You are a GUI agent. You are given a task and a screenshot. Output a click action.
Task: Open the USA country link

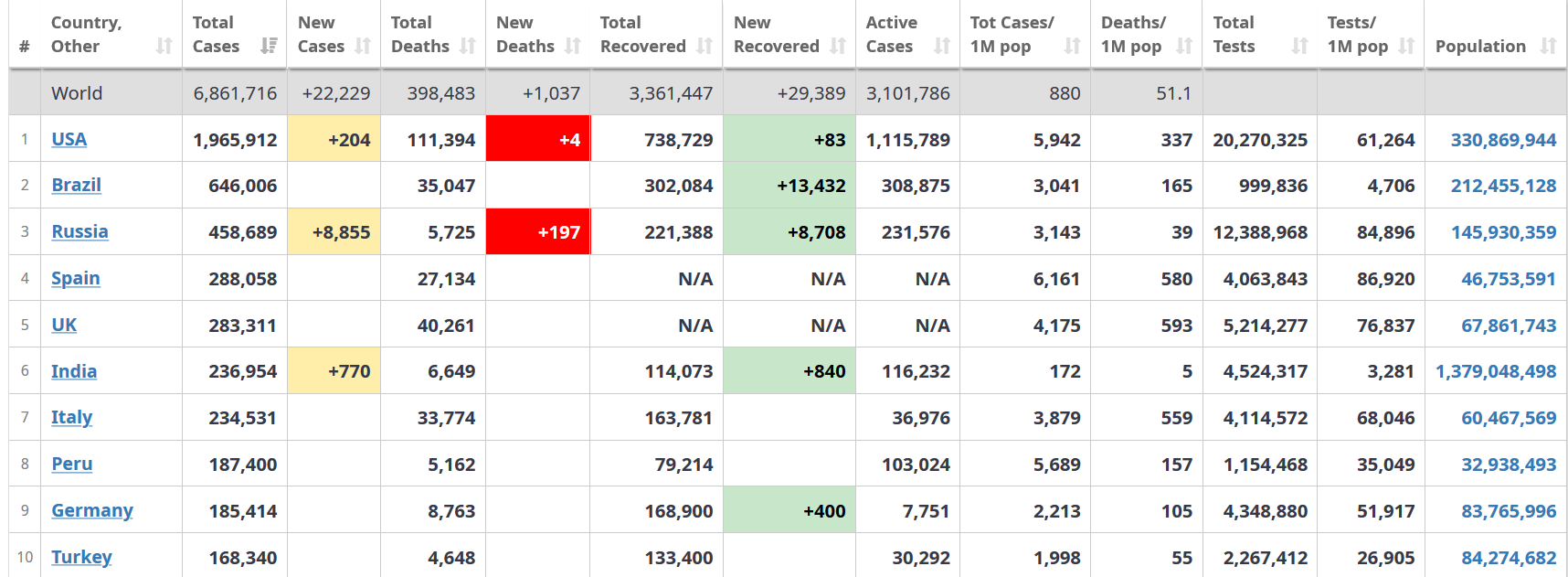coord(69,139)
